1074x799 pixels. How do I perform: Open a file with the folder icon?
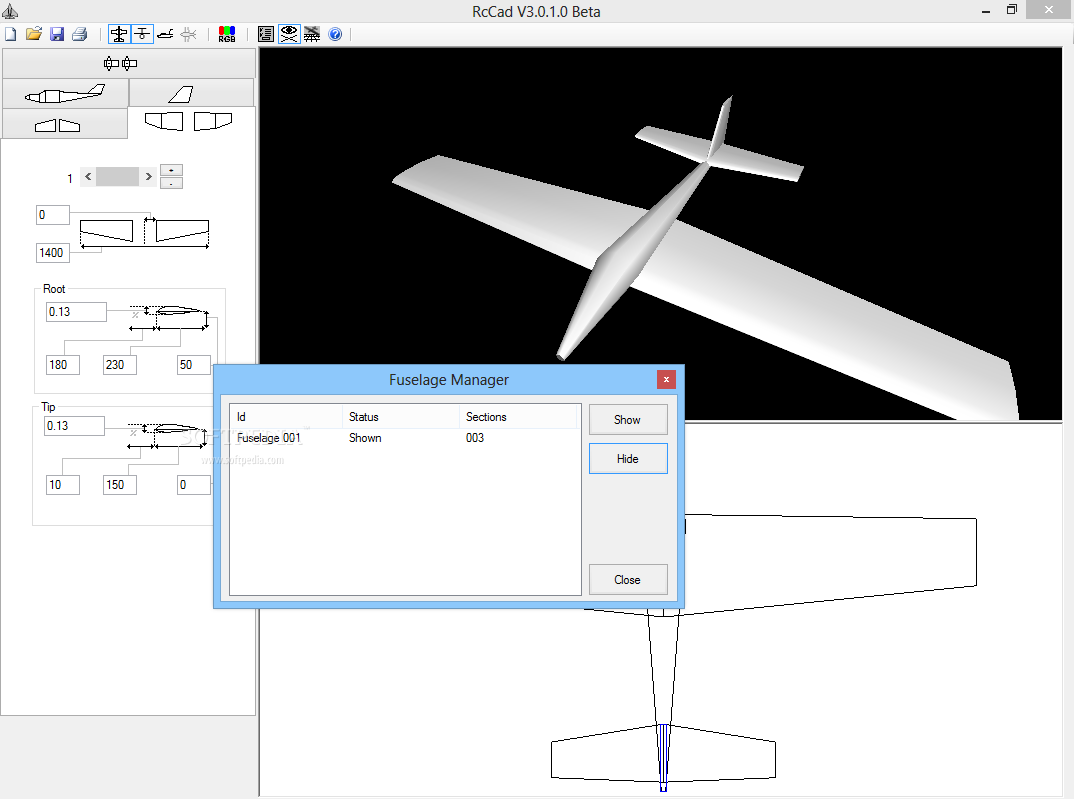point(34,34)
